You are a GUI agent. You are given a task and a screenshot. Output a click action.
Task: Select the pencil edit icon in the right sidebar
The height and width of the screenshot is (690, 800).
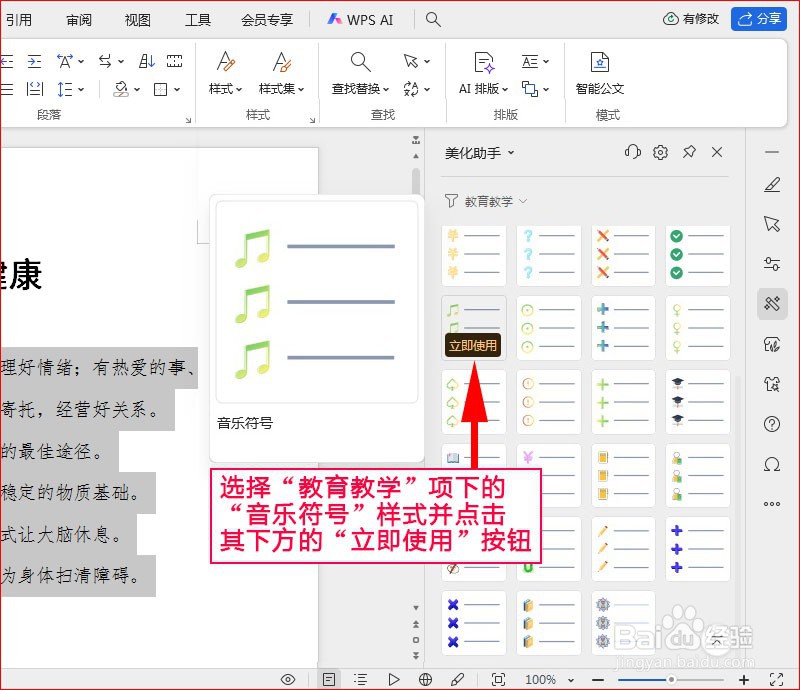771,185
